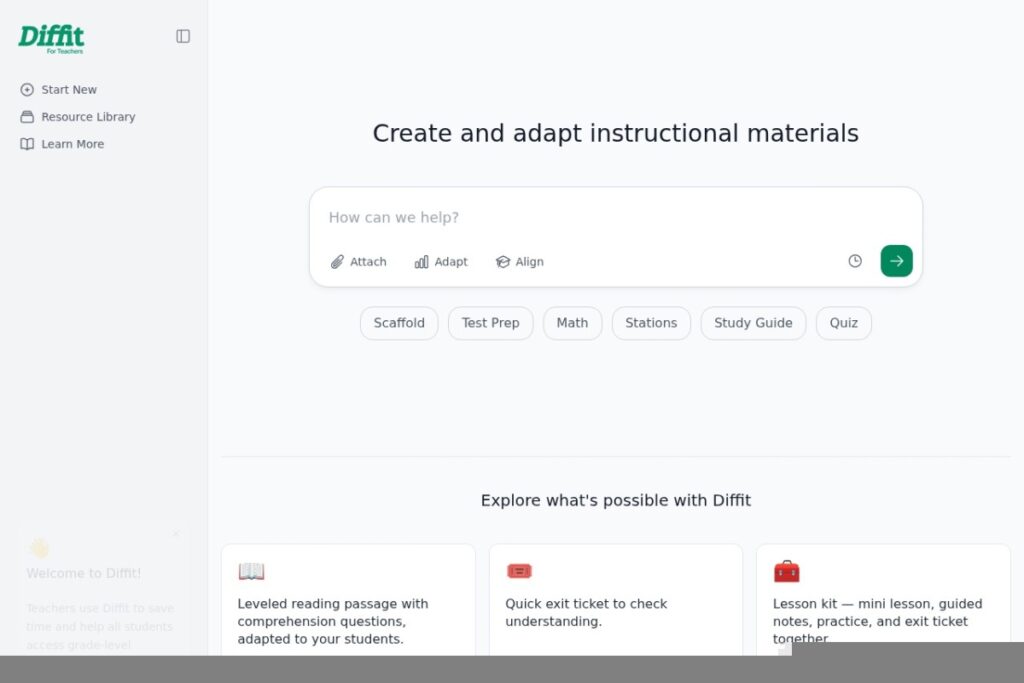This screenshot has width=1024, height=683.
Task: Click the red toolbox emoji icon
Action: pos(786,571)
